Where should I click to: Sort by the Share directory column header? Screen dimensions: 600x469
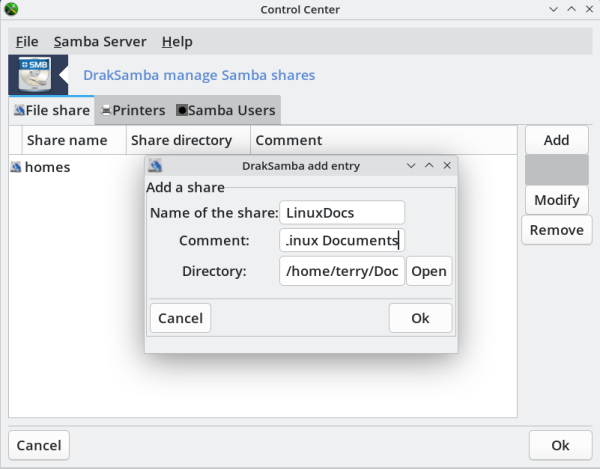[x=188, y=140]
